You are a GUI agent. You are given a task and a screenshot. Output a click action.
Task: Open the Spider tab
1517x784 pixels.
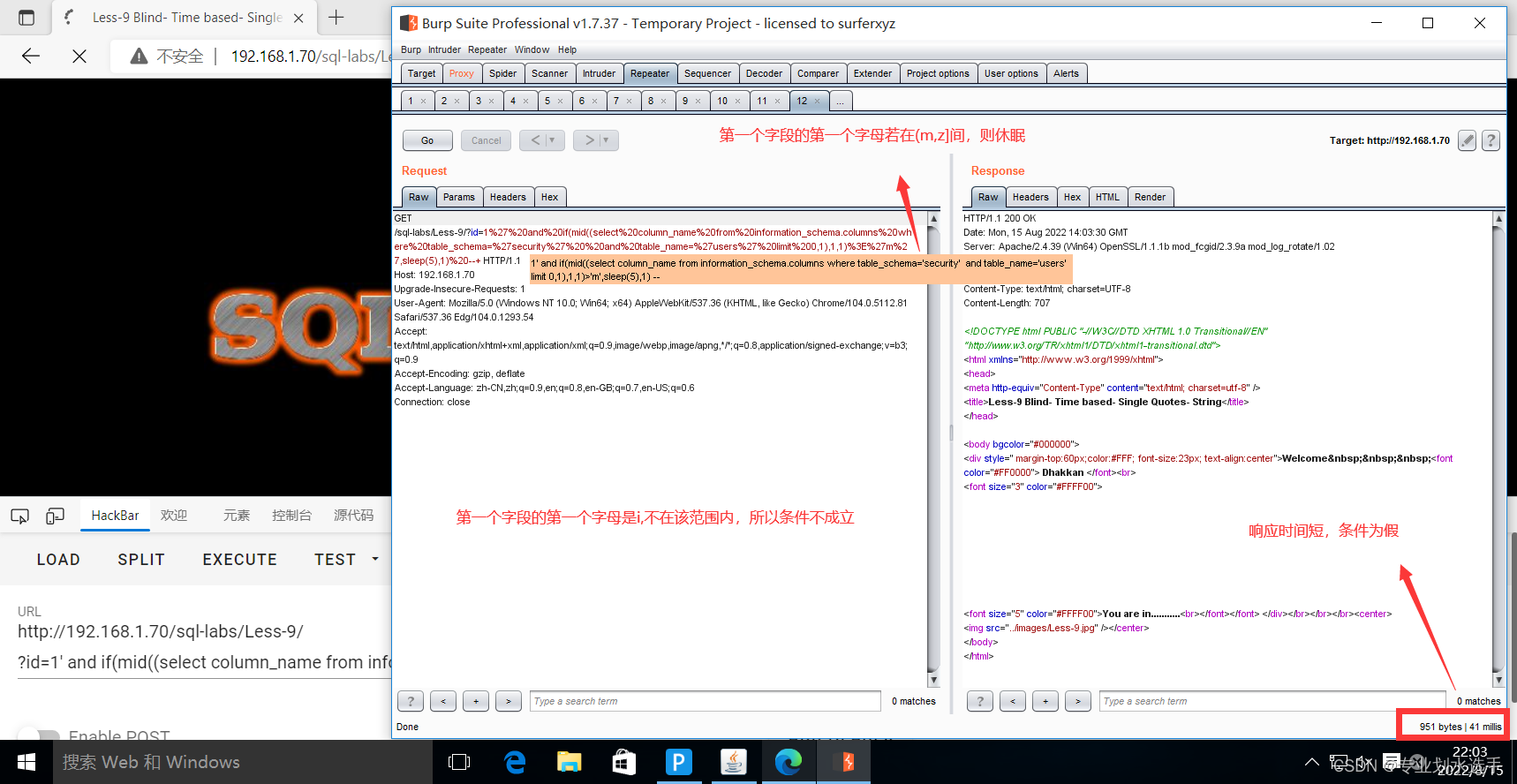[502, 73]
